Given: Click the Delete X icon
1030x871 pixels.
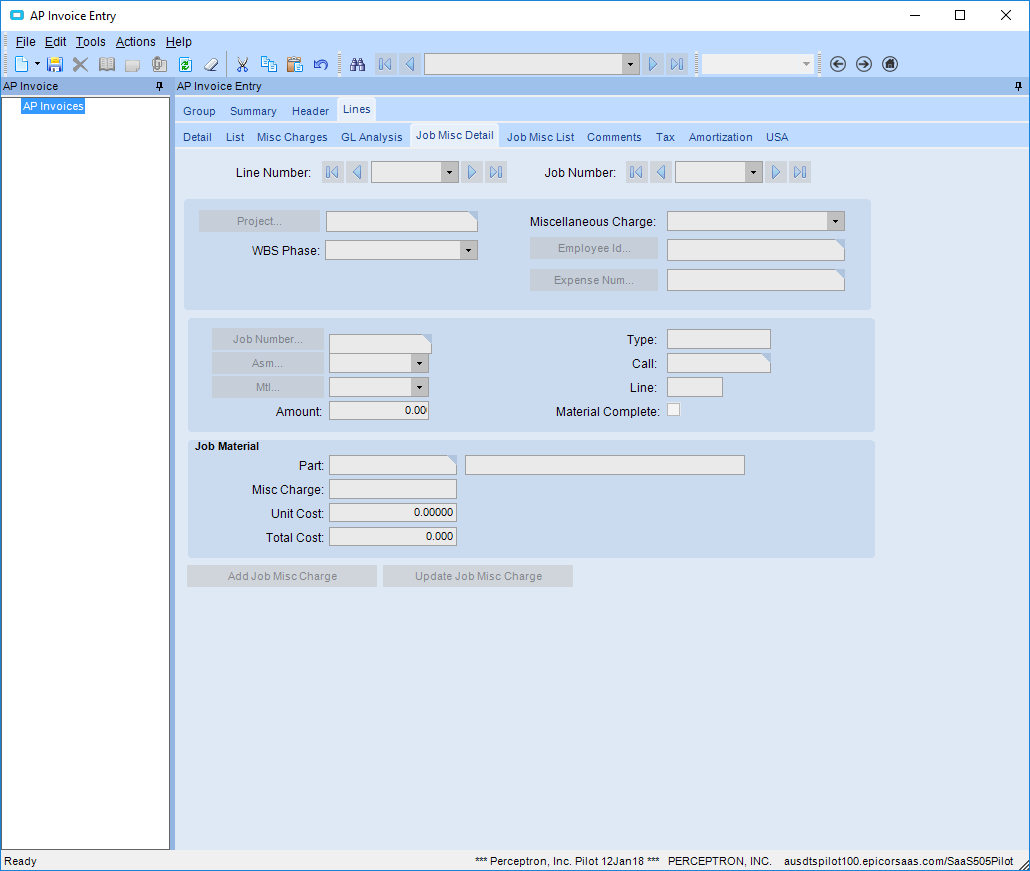Looking at the screenshot, I should pos(80,64).
